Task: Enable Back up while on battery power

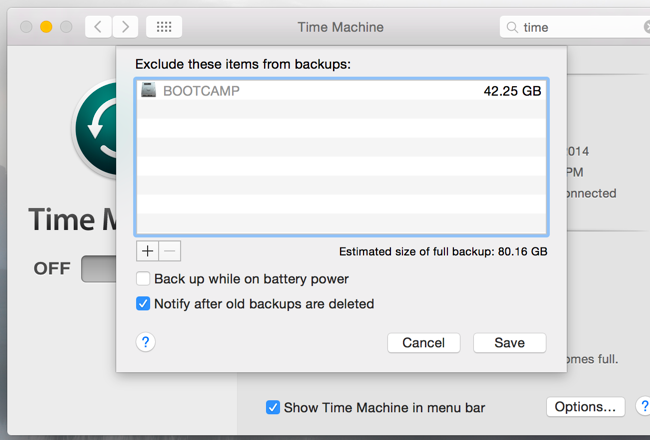Action: pos(143,279)
